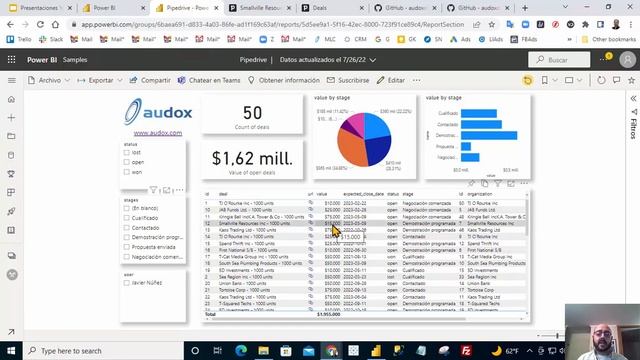Check the (En blanco) stage checkbox
640x360 pixels.
click(x=127, y=208)
